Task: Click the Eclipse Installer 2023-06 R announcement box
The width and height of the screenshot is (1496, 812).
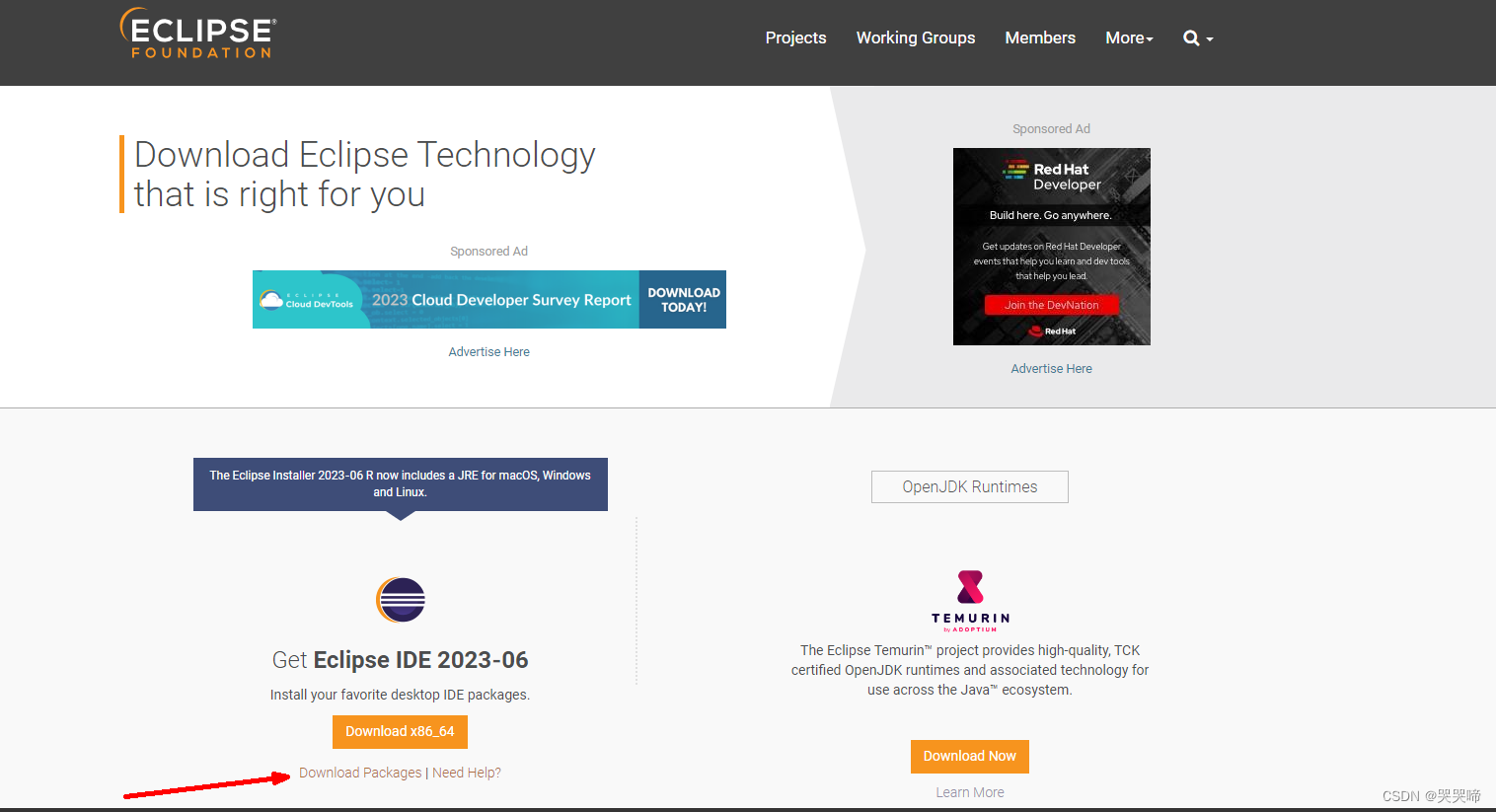Action: click(x=401, y=483)
